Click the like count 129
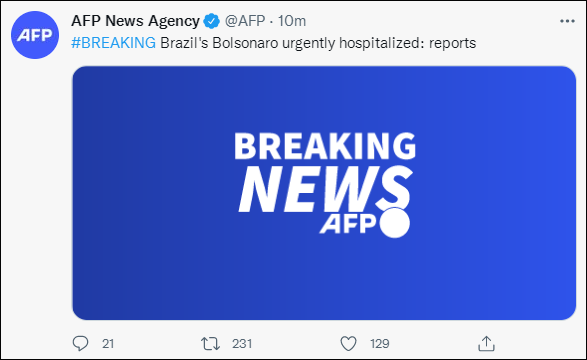This screenshot has height=360, width=587. tap(380, 344)
